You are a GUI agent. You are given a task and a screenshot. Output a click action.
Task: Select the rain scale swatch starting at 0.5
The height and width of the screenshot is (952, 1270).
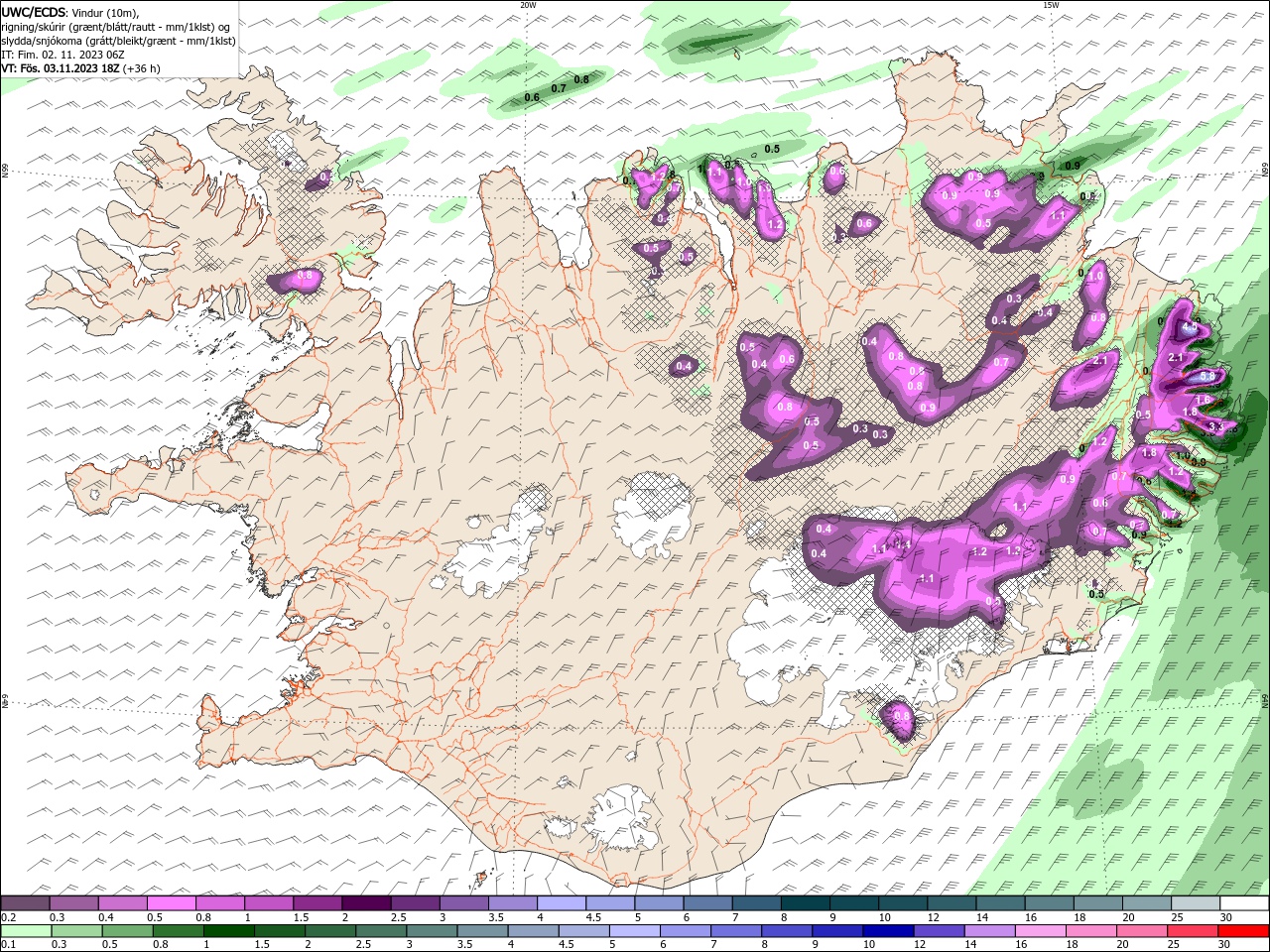coord(128,931)
